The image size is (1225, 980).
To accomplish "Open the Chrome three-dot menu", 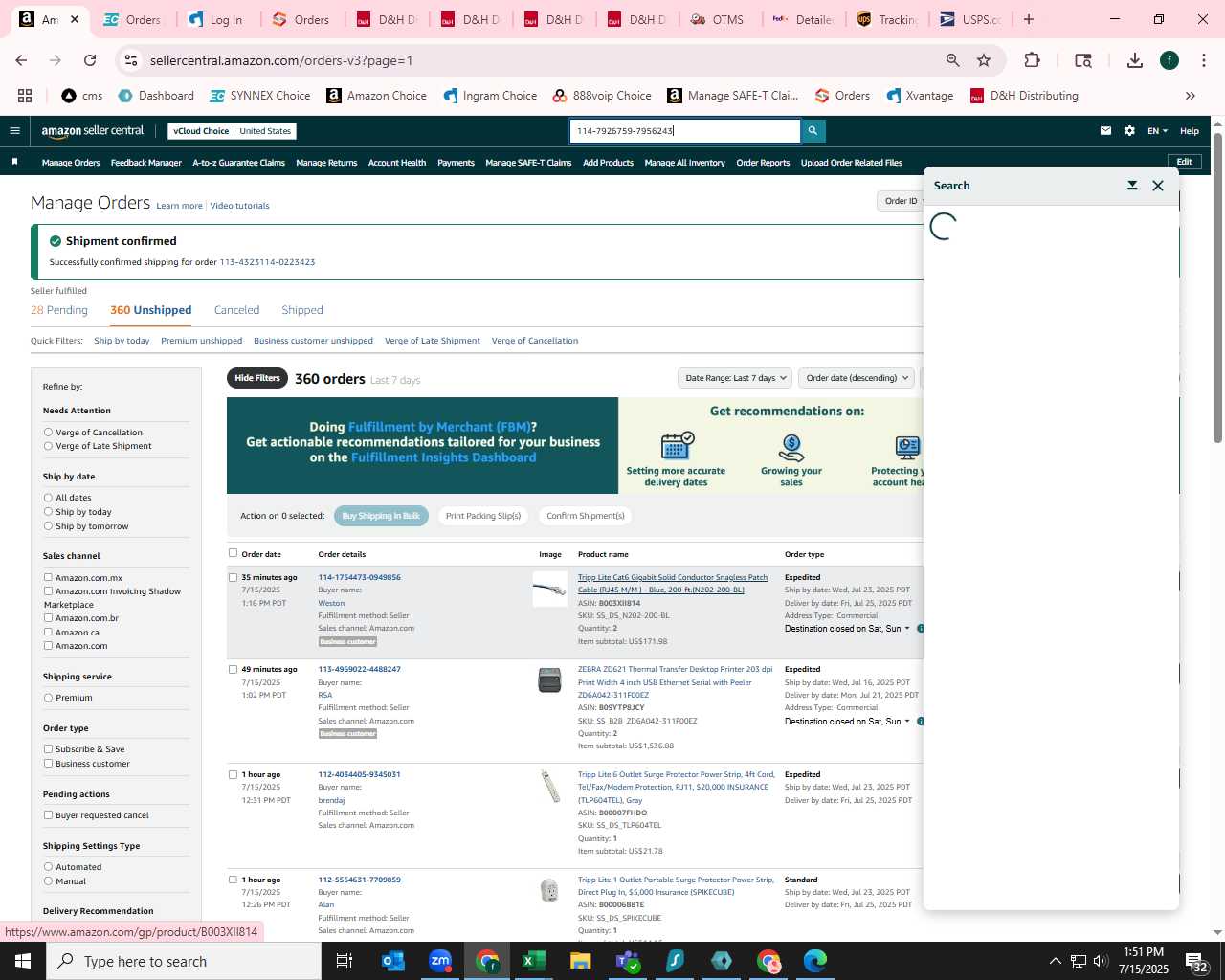I will point(1203,60).
